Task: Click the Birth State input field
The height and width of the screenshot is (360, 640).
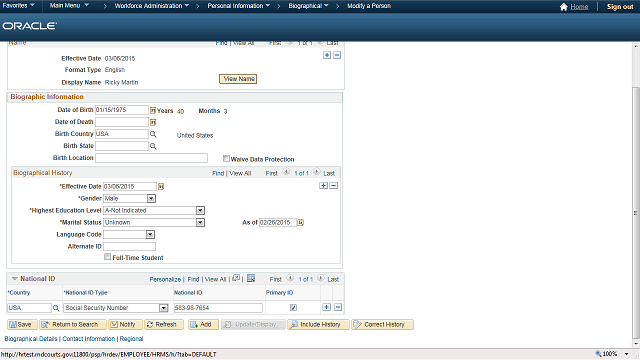Action: pyautogui.click(x=122, y=146)
